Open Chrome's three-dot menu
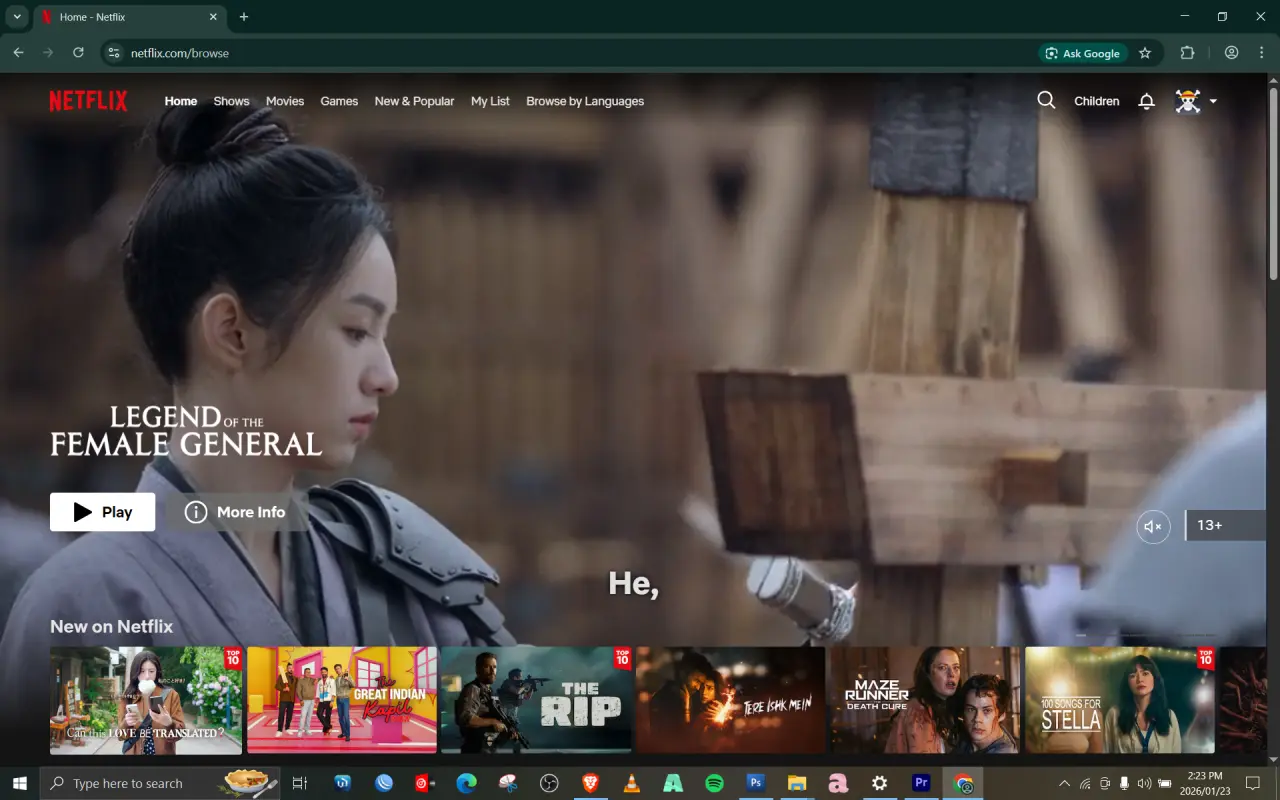Image resolution: width=1280 pixels, height=800 pixels. pos(1260,53)
